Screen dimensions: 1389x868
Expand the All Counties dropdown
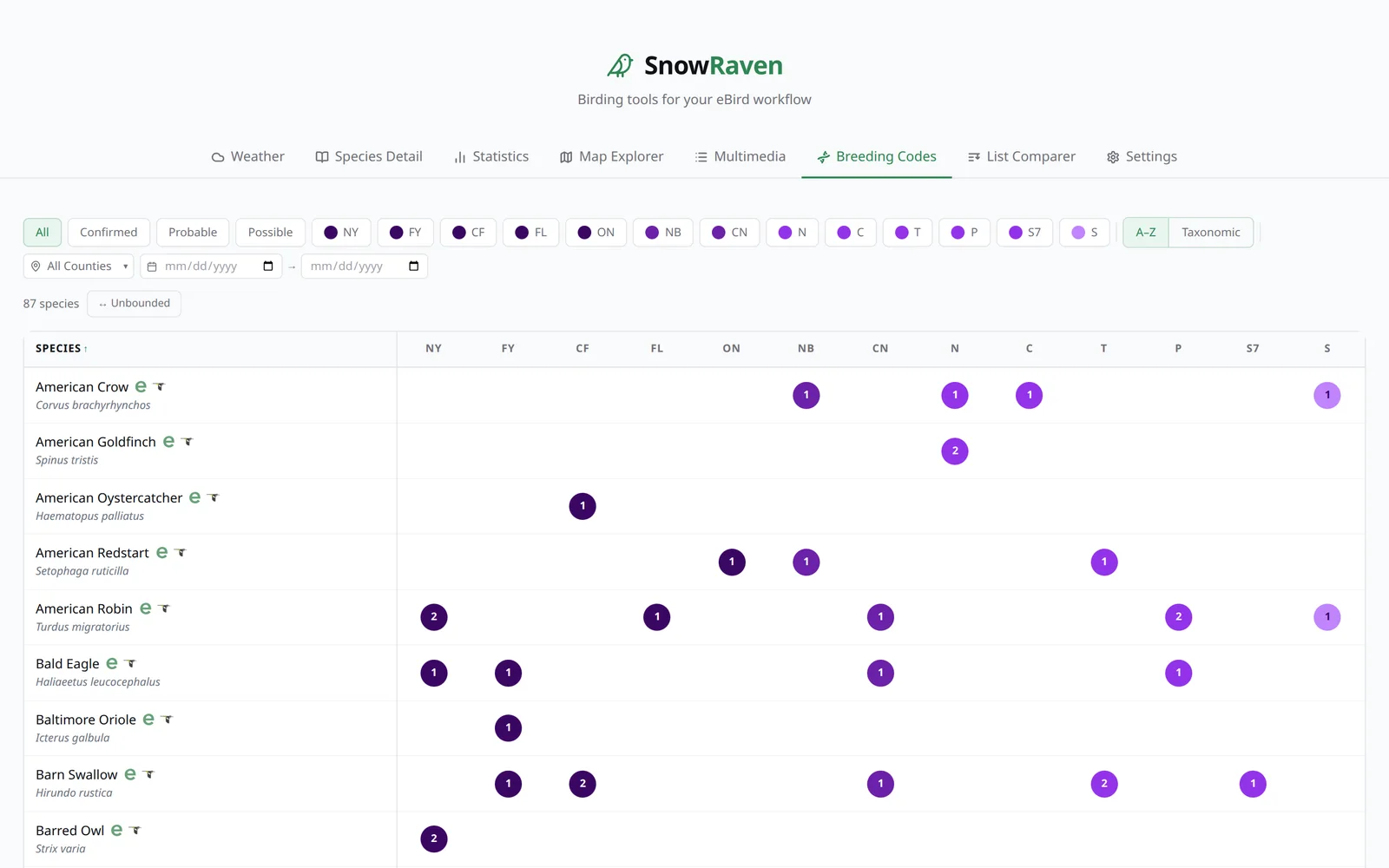coord(78,266)
